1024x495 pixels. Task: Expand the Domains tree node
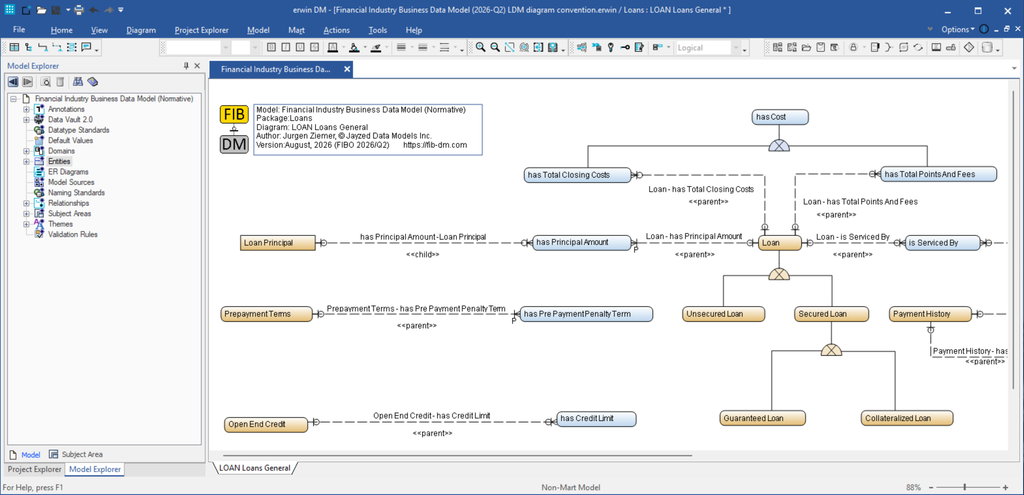click(x=26, y=151)
